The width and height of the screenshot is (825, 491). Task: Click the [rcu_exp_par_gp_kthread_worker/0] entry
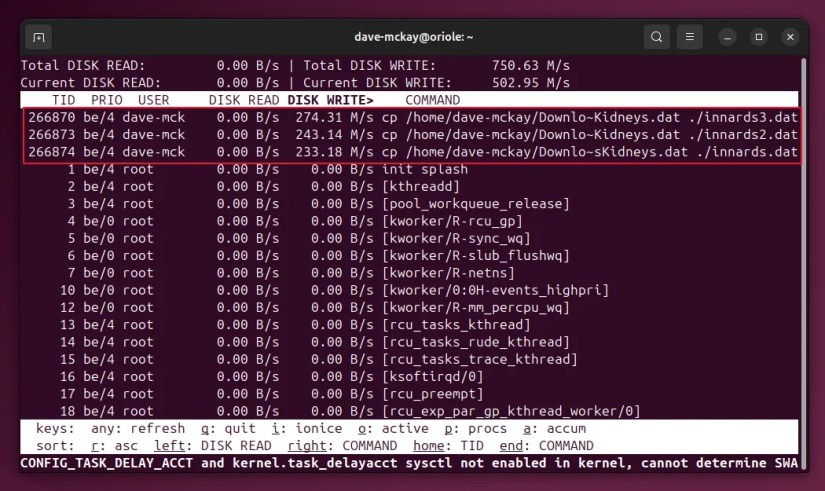511,412
